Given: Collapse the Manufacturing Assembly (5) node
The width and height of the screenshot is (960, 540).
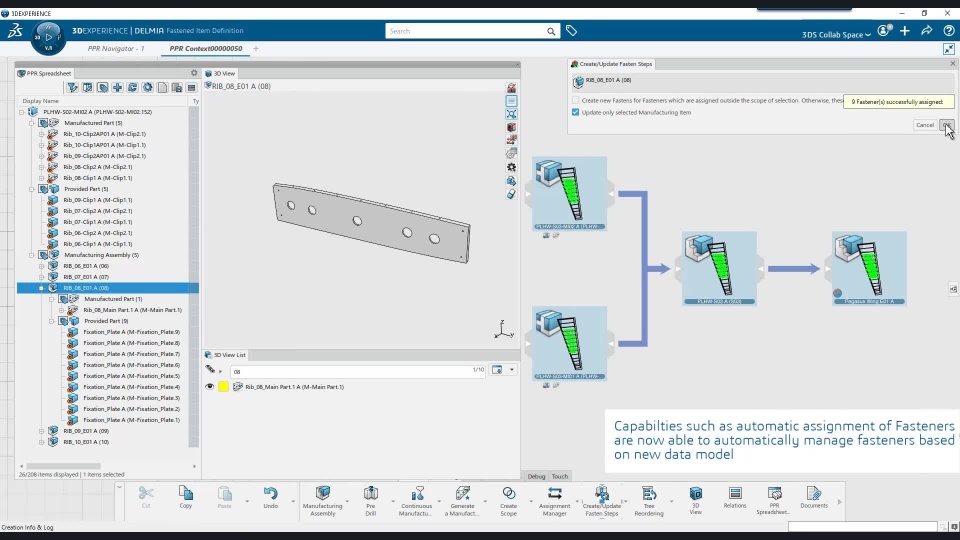Looking at the screenshot, I should (x=31, y=255).
